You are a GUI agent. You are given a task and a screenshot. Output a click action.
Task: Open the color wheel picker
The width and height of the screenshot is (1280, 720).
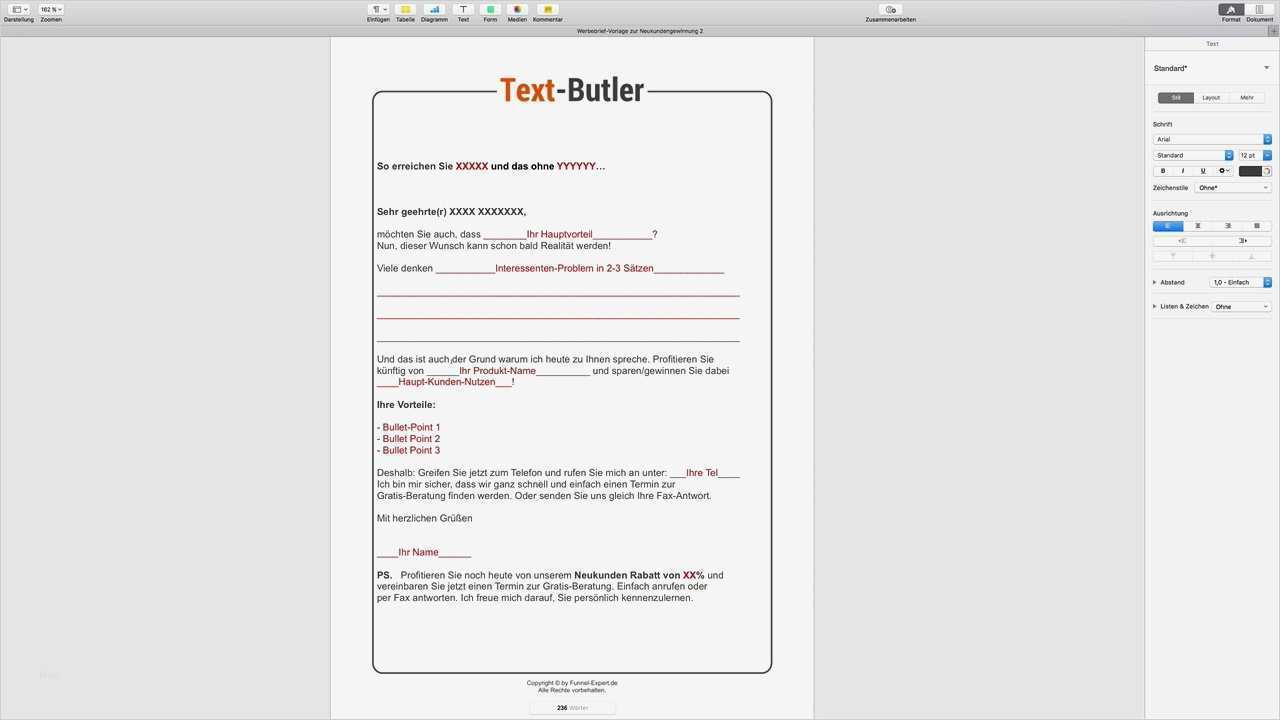[1267, 171]
